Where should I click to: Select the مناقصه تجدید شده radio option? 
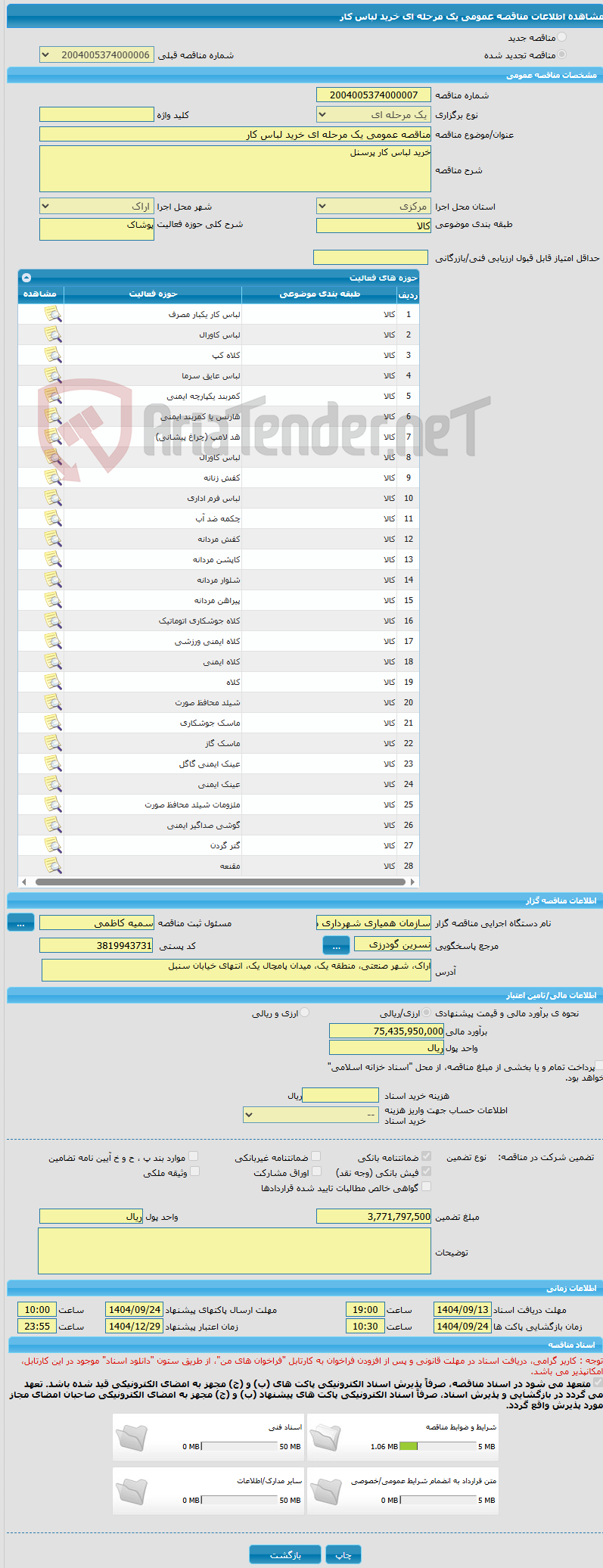561,54
